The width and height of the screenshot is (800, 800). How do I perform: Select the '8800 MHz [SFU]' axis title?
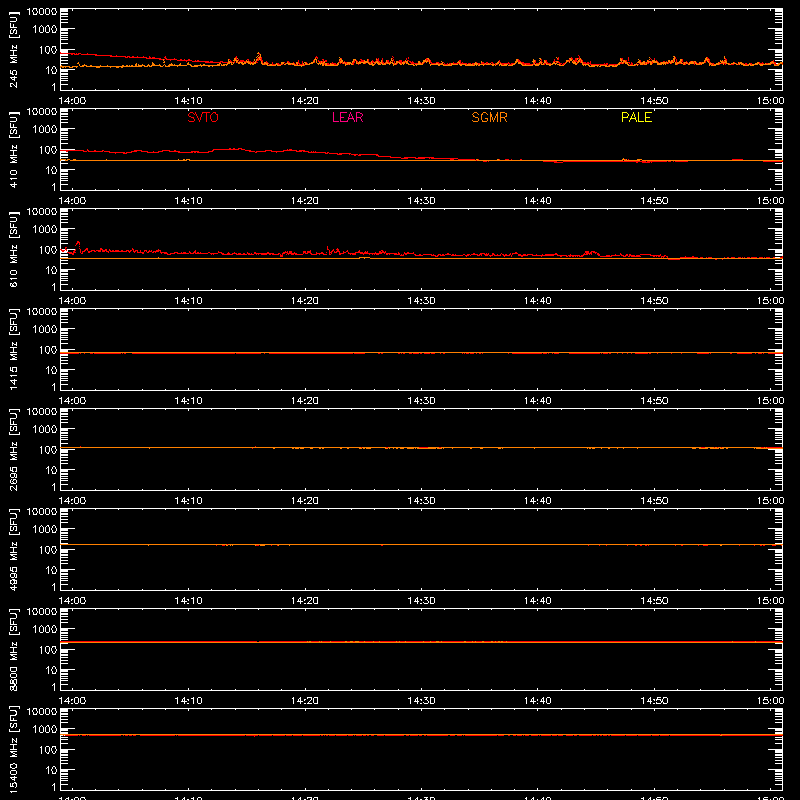pyautogui.click(x=13, y=649)
